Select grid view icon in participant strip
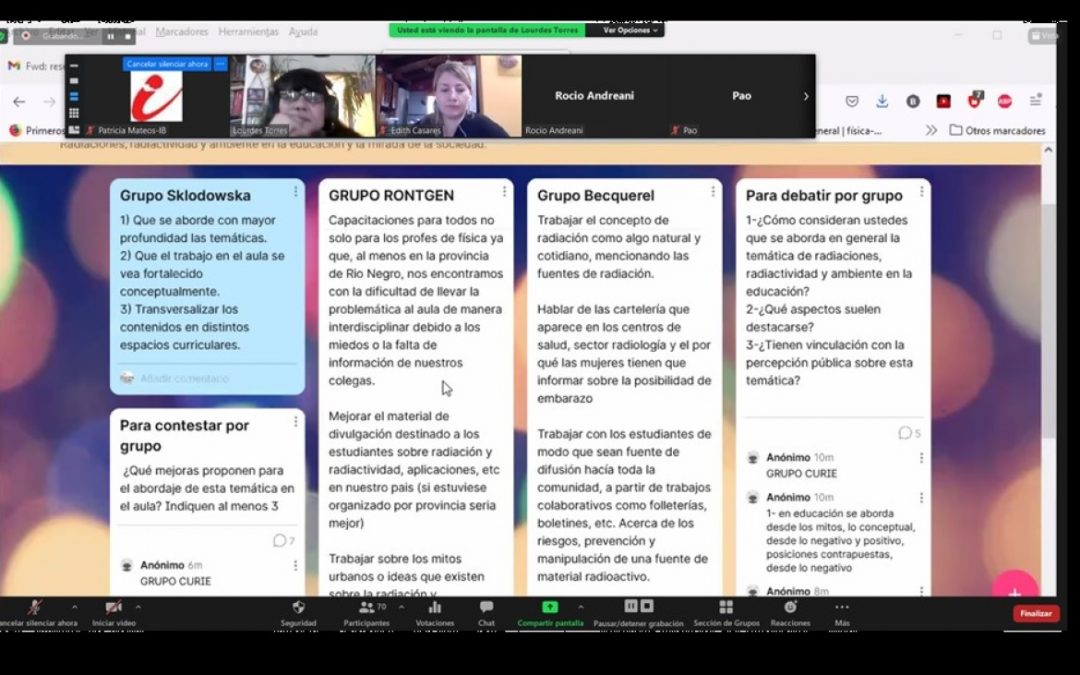This screenshot has width=1080, height=675. [74, 113]
